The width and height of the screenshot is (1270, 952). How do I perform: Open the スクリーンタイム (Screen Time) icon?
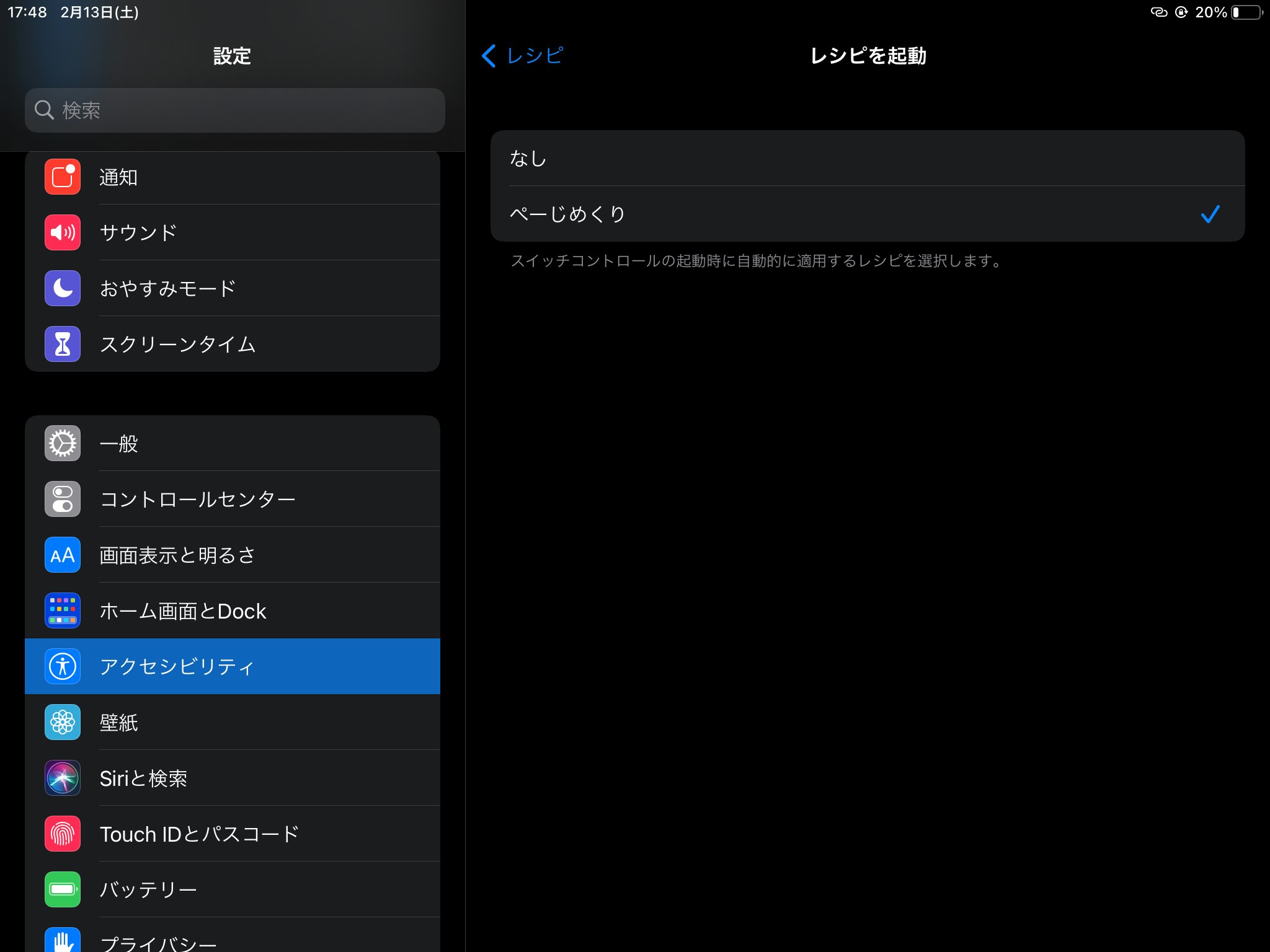62,344
